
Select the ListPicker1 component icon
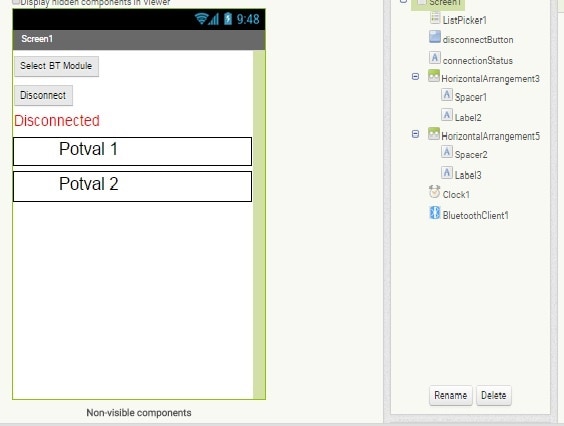435,18
